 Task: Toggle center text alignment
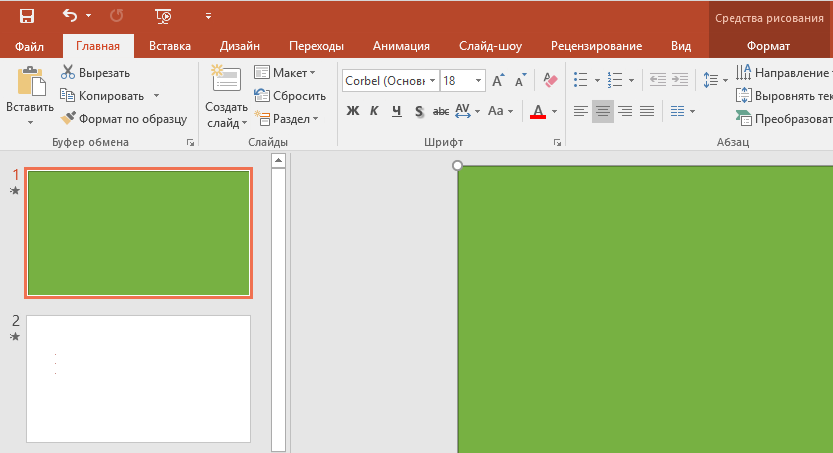(603, 111)
